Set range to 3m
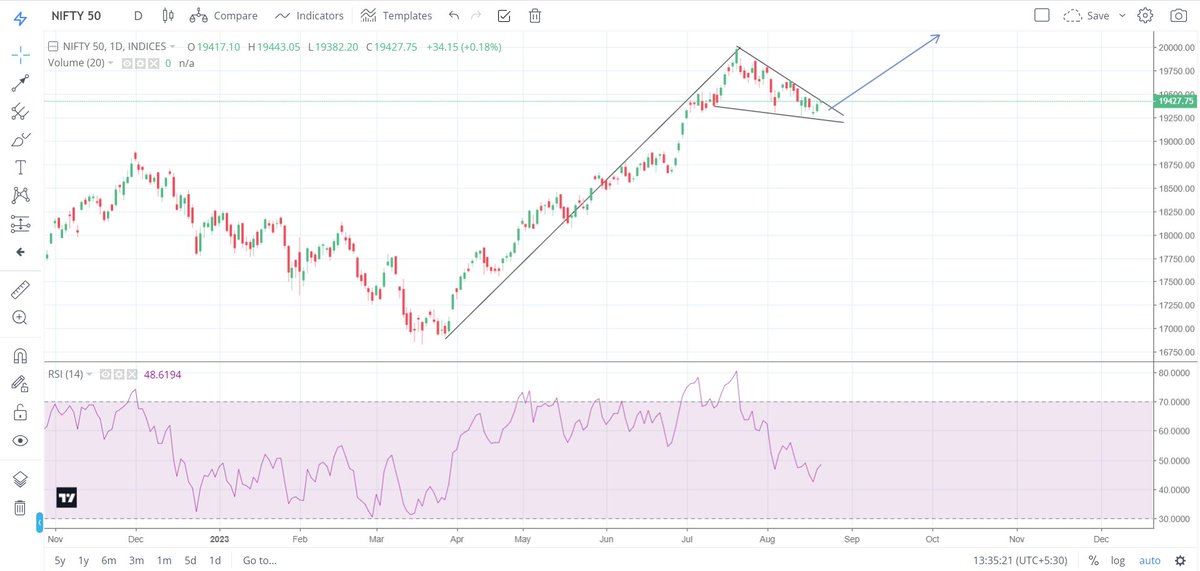This screenshot has width=1200, height=571. 137,560
